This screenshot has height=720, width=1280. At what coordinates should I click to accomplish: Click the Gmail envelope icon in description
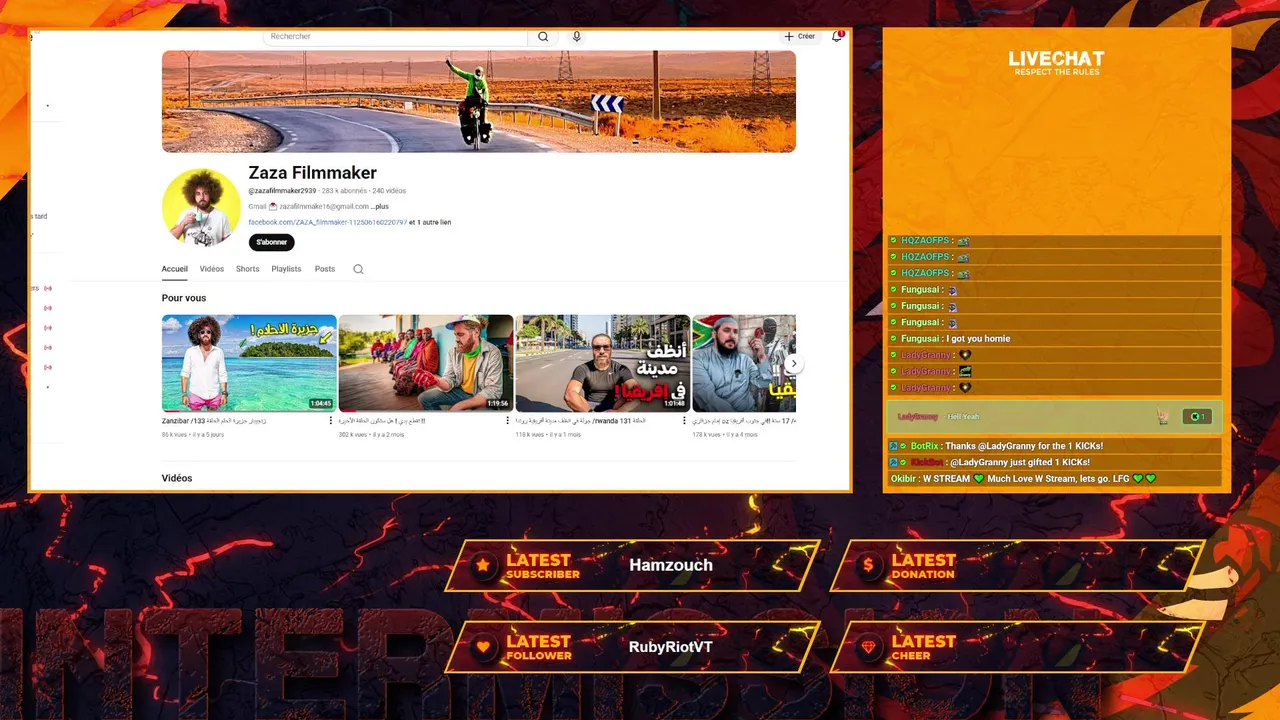pyautogui.click(x=273, y=206)
